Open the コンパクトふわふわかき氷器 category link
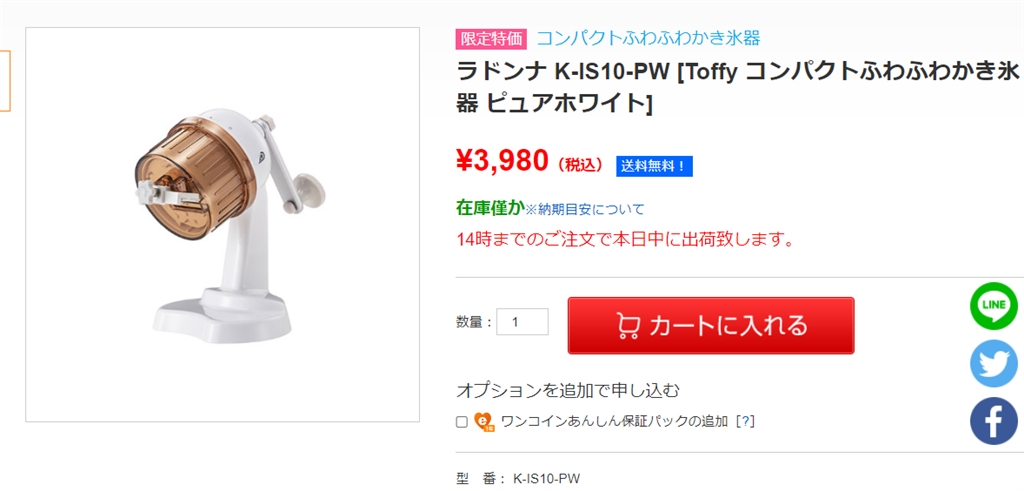 point(648,38)
